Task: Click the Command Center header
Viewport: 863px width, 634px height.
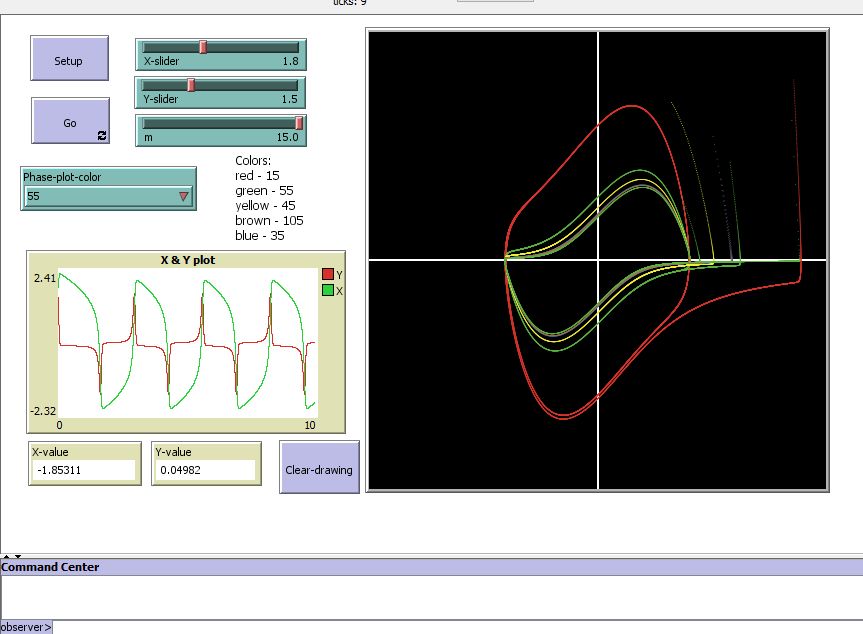Action: click(50, 566)
